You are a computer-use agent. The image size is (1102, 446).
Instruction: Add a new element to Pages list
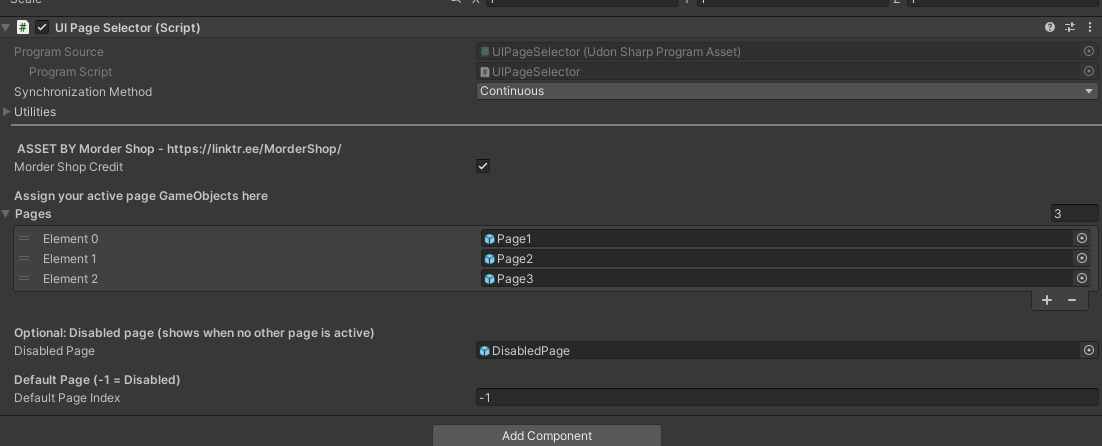[x=1047, y=300]
